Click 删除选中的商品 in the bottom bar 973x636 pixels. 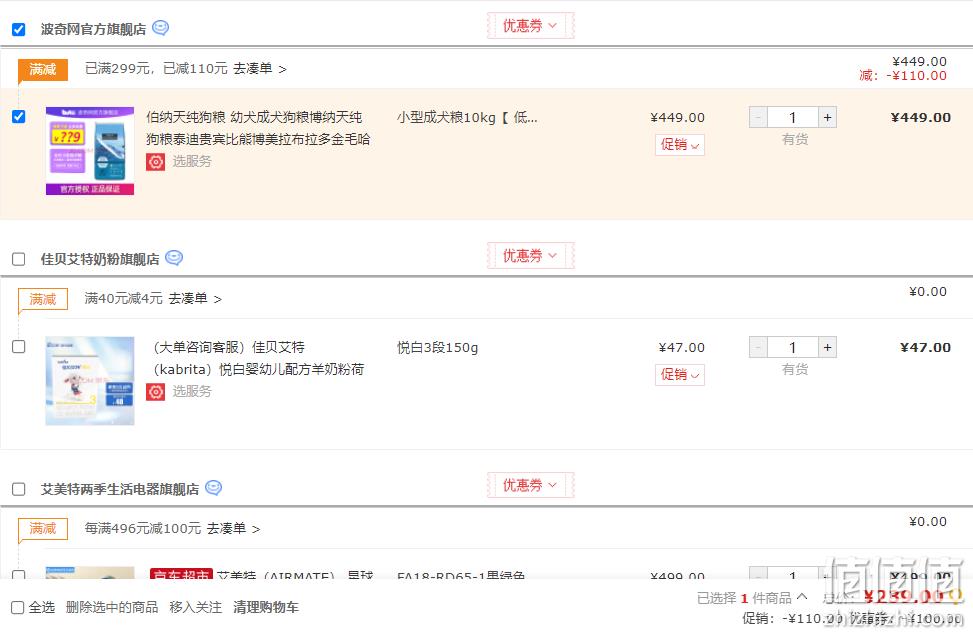point(112,607)
